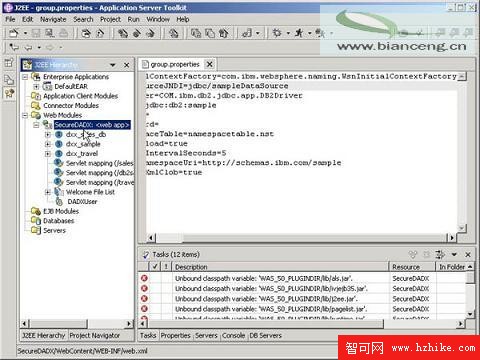Close the group.properties editor tab
This screenshot has width=480, height=360.
click(x=209, y=64)
